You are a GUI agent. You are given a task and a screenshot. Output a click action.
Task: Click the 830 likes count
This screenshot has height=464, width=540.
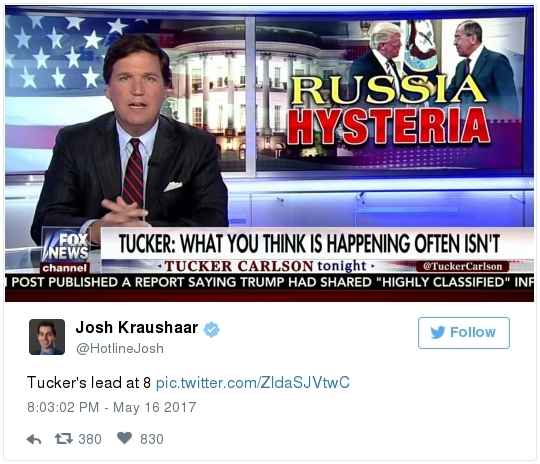152,439
